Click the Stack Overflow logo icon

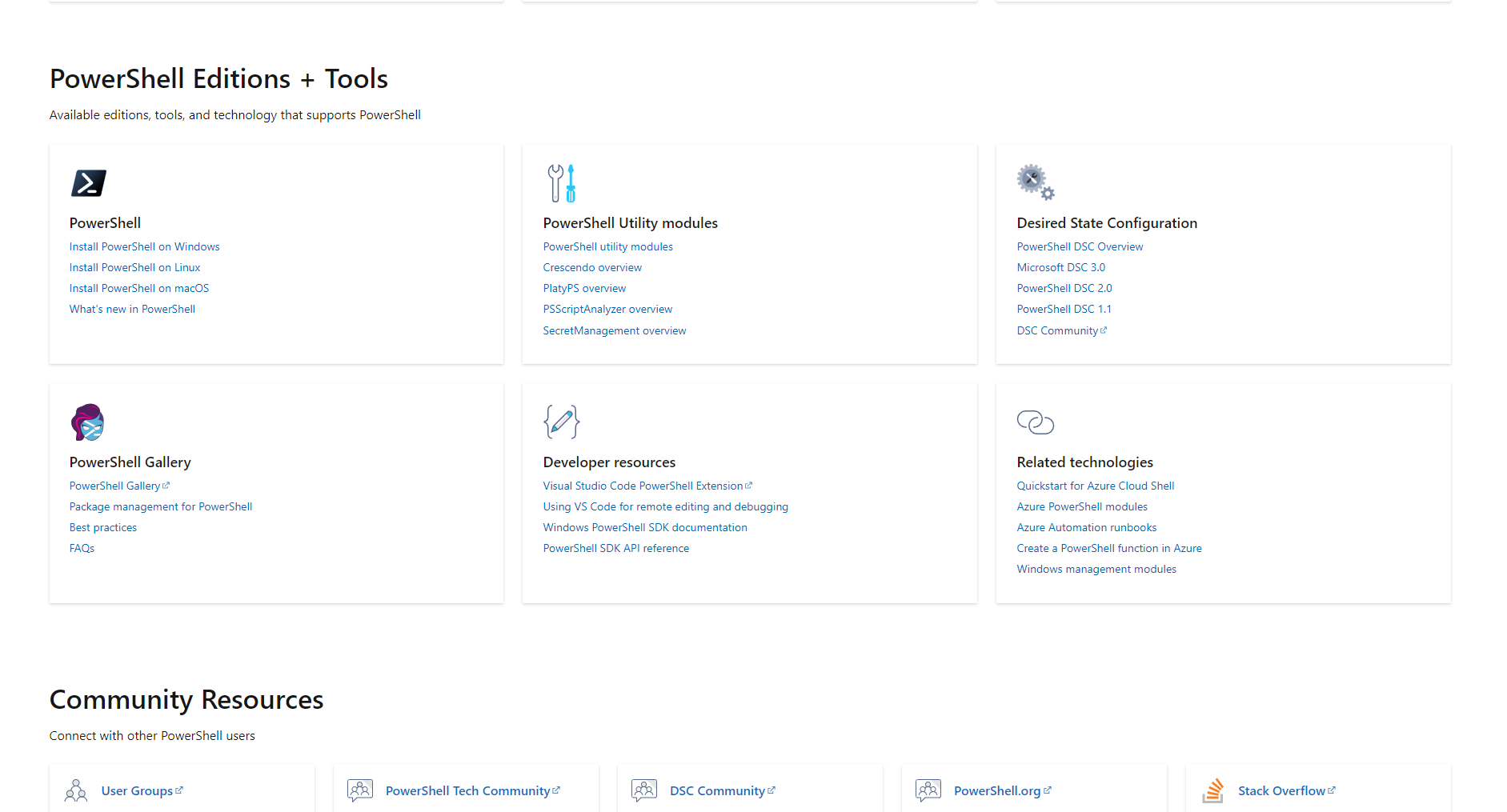[x=1213, y=790]
